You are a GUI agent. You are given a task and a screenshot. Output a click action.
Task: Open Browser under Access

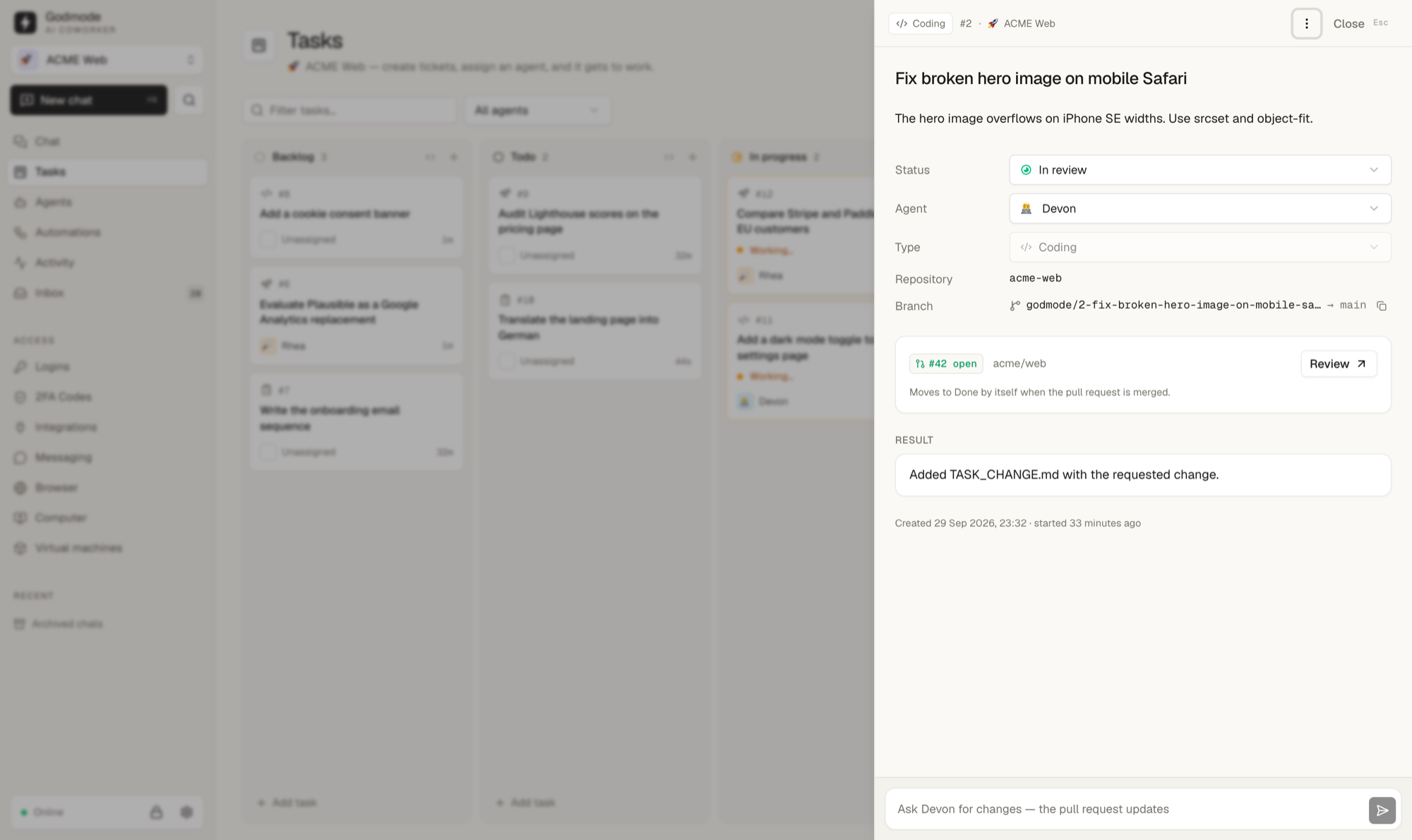click(x=107, y=488)
